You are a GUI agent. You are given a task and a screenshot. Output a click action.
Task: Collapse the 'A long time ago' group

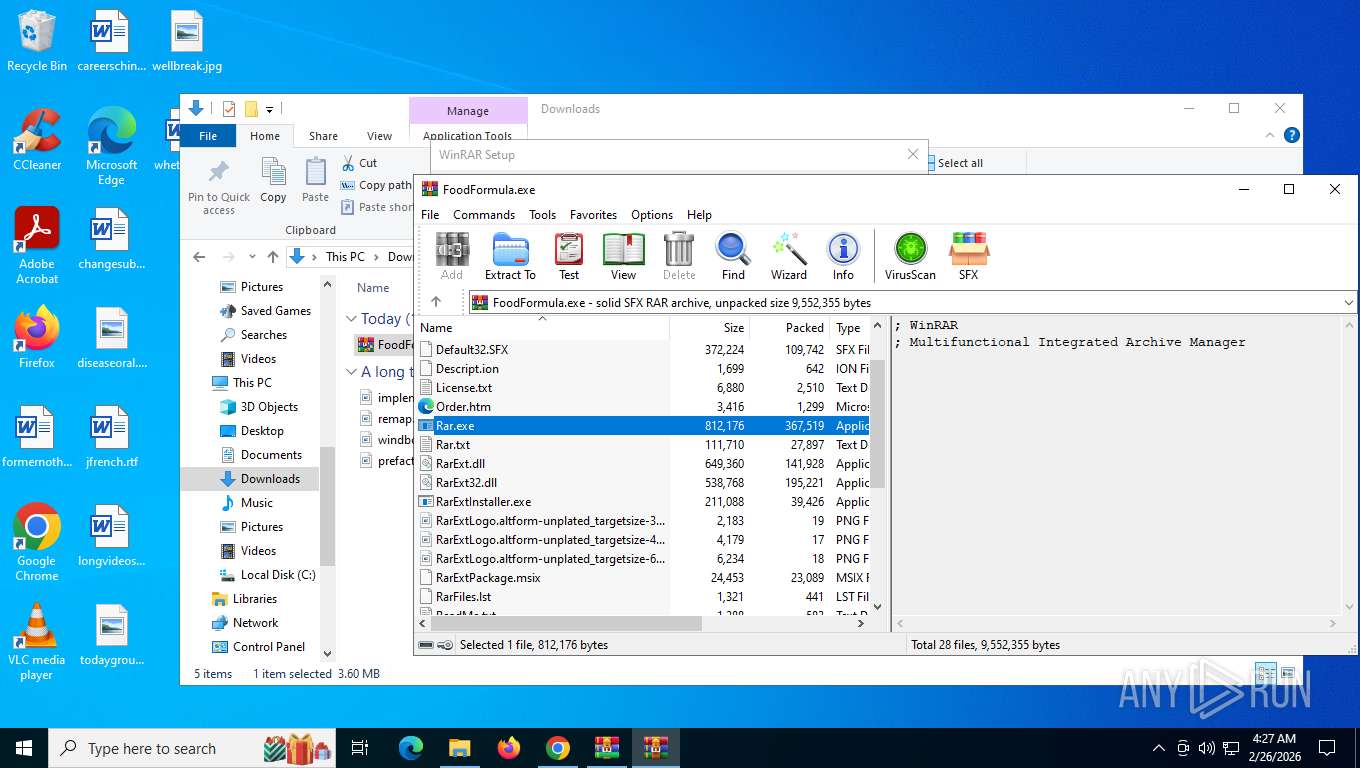351,372
